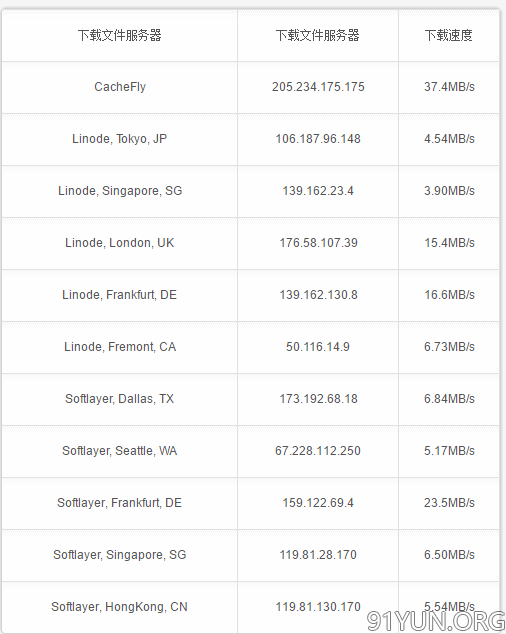Viewport: 506px width, 634px height.
Task: Select Linode, Frankfurt, DE entry
Action: click(119, 295)
